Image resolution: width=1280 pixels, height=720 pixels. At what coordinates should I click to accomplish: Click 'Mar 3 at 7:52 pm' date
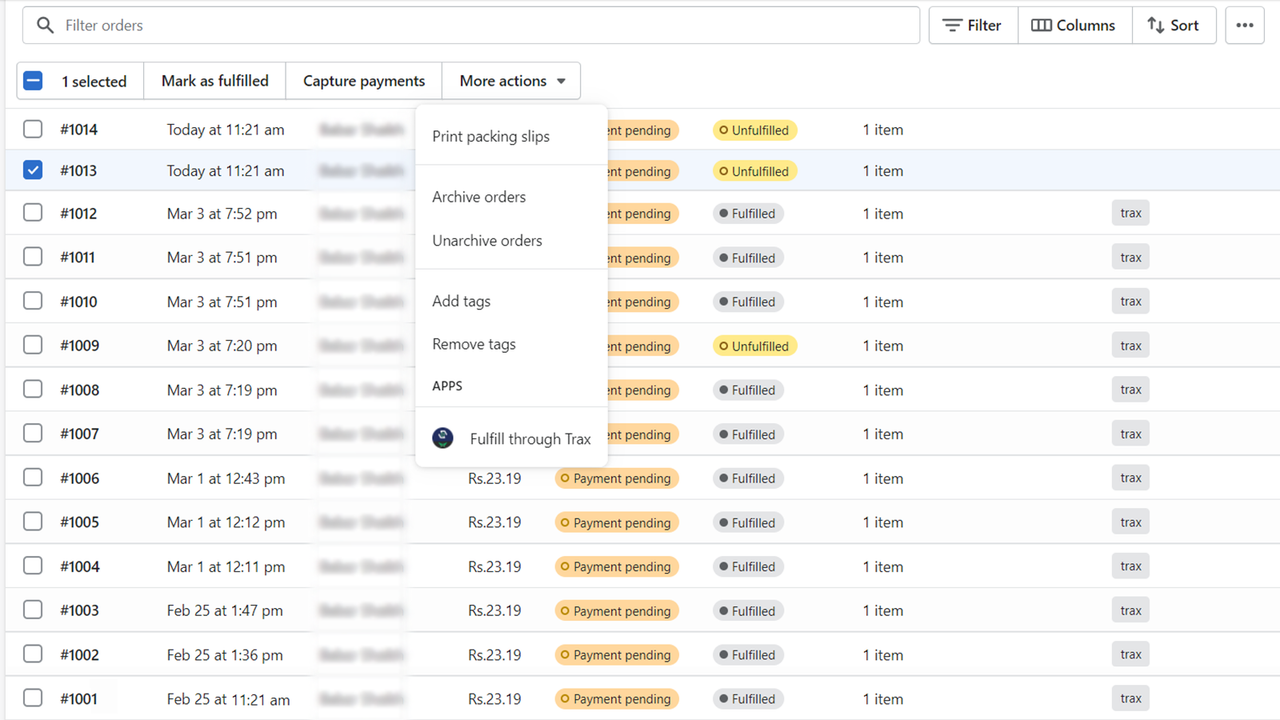(x=222, y=214)
